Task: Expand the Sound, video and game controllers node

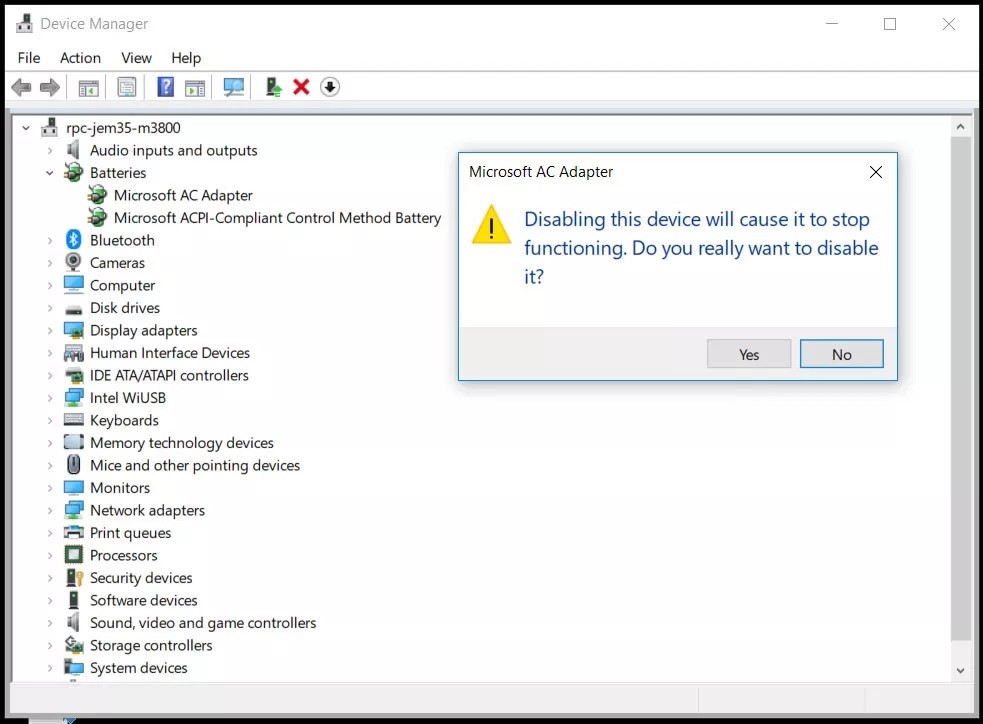Action: pos(49,623)
